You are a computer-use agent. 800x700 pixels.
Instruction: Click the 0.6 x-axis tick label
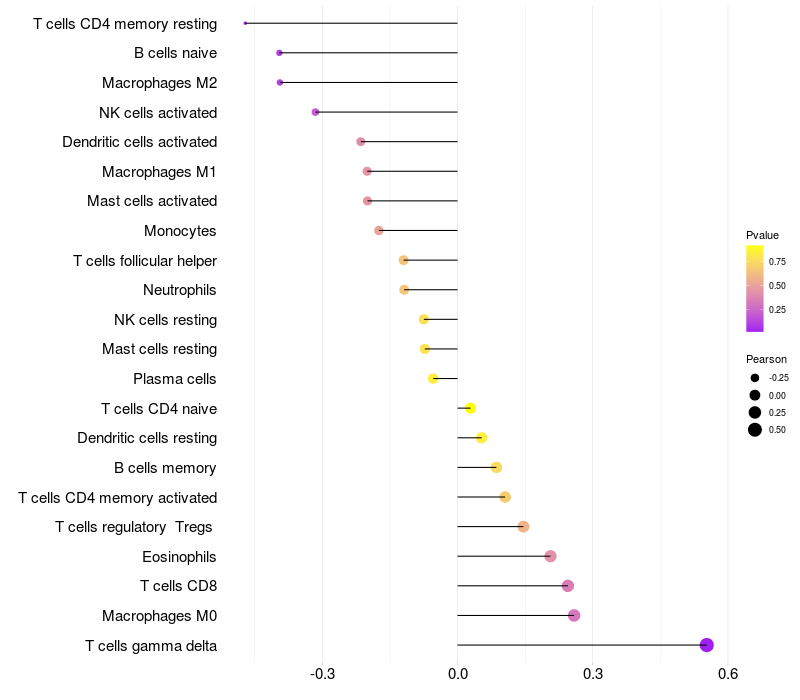pyautogui.click(x=727, y=673)
